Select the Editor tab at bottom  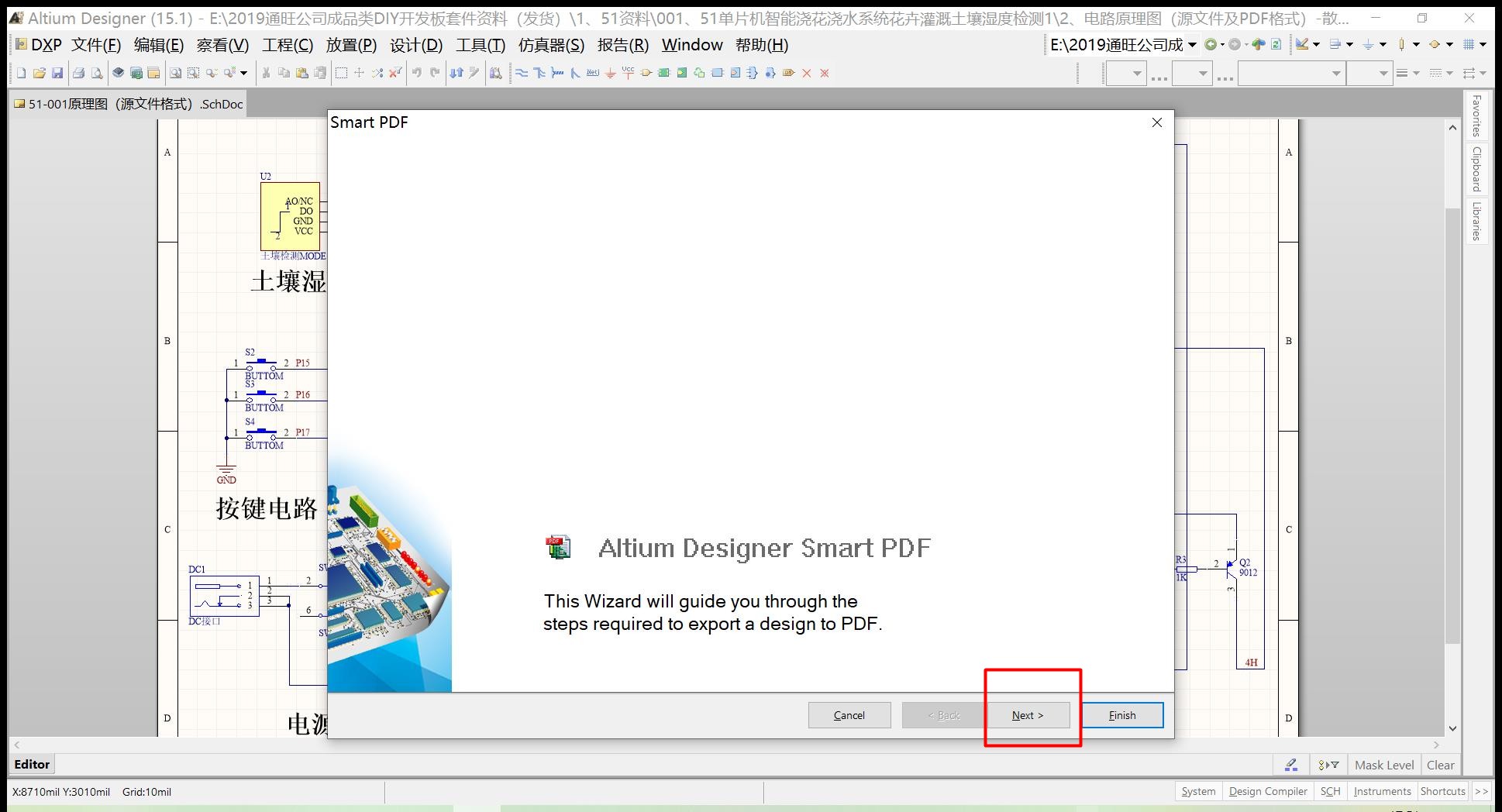[x=32, y=764]
